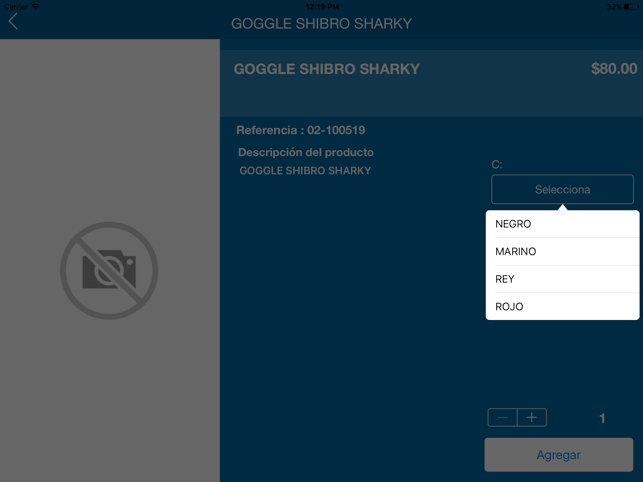The height and width of the screenshot is (482, 643).
Task: Increase quantity with the plus button
Action: (532, 418)
